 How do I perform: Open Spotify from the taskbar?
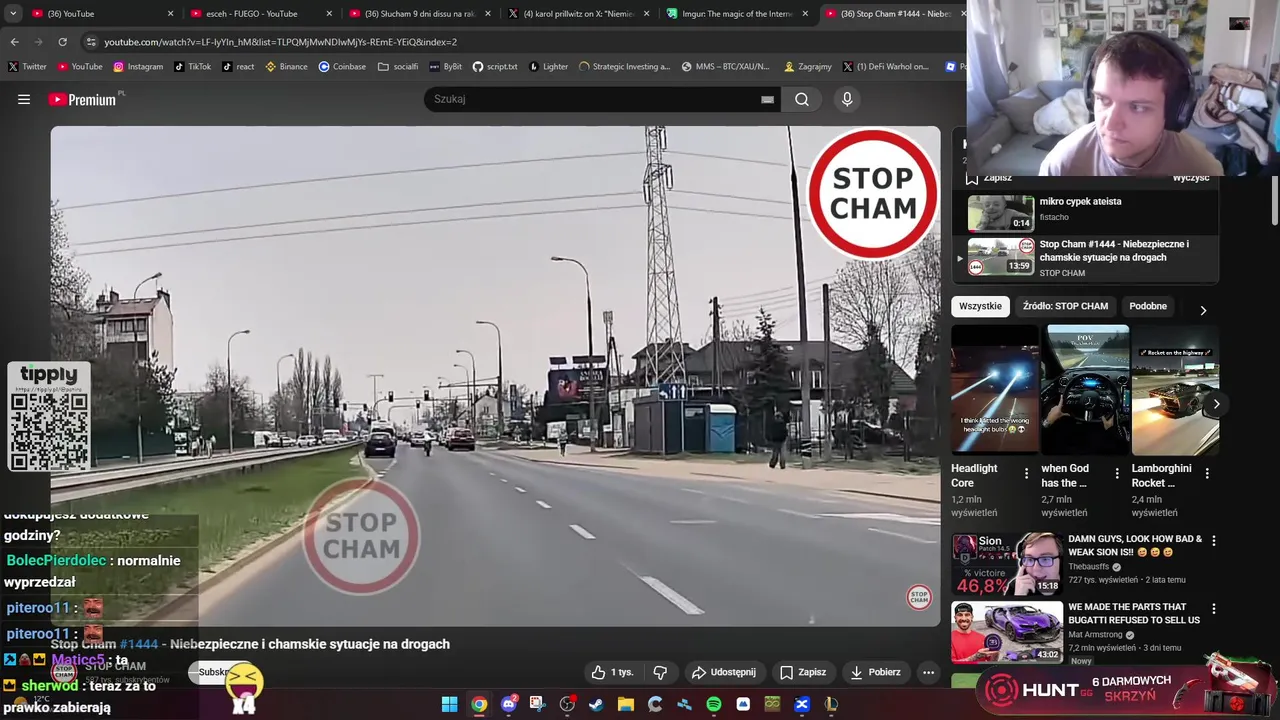714,704
